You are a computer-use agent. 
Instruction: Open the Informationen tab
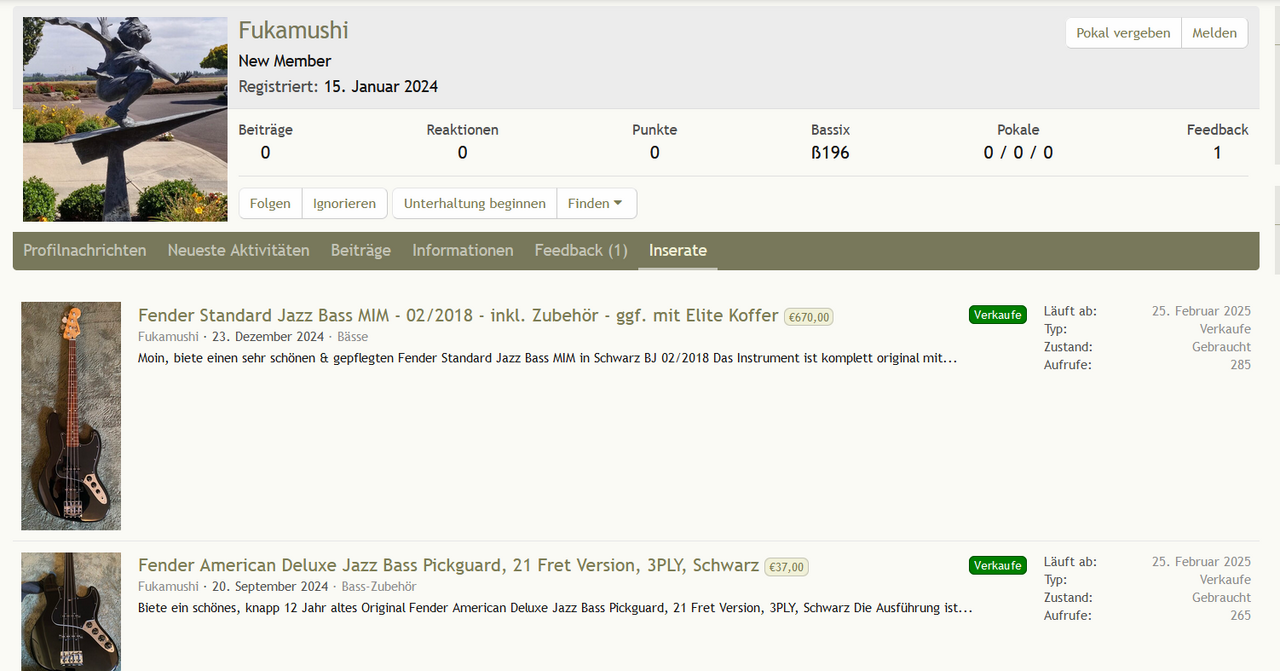463,250
